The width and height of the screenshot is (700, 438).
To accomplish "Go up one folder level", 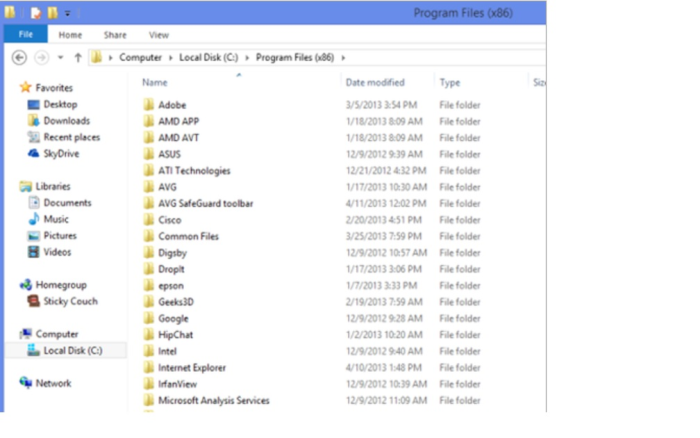I will [x=78, y=58].
